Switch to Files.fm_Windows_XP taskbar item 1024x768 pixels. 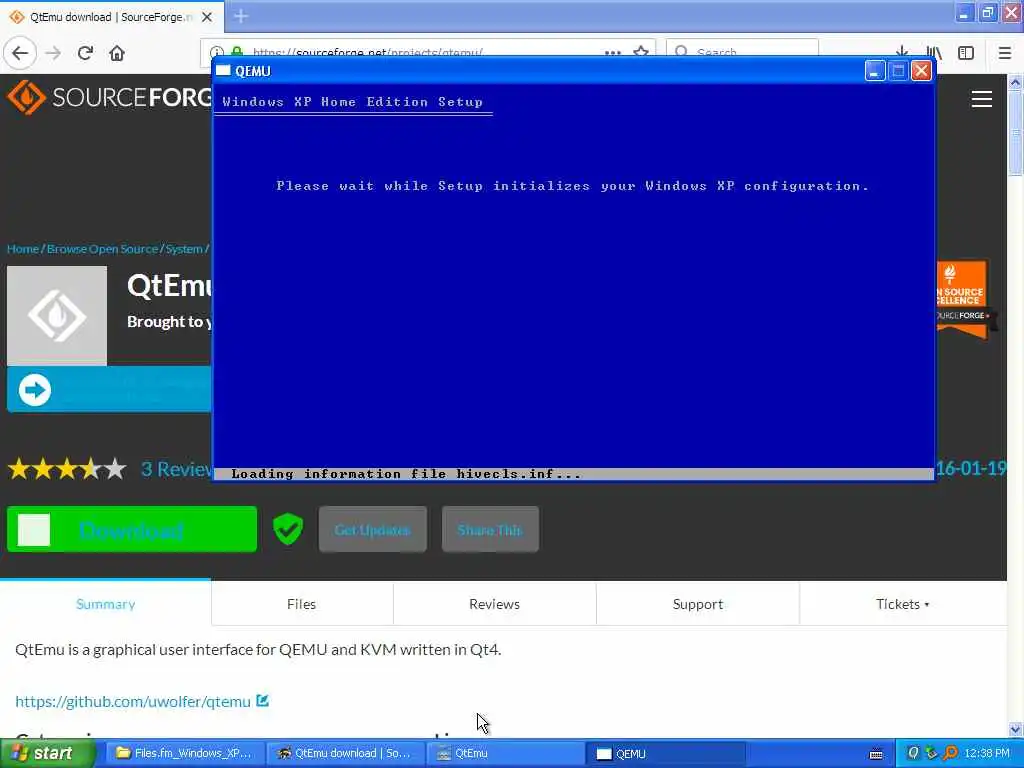(185, 754)
